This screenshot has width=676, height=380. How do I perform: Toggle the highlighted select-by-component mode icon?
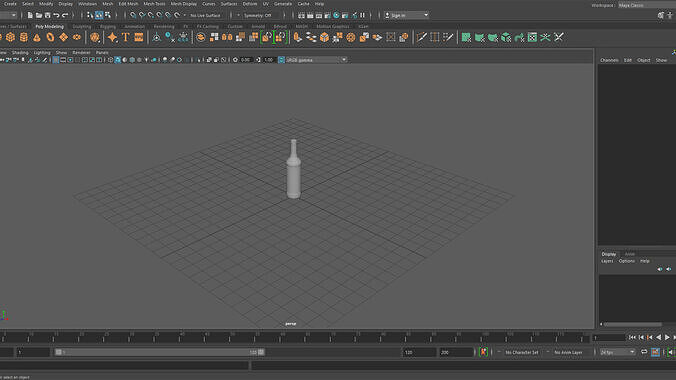coord(99,15)
